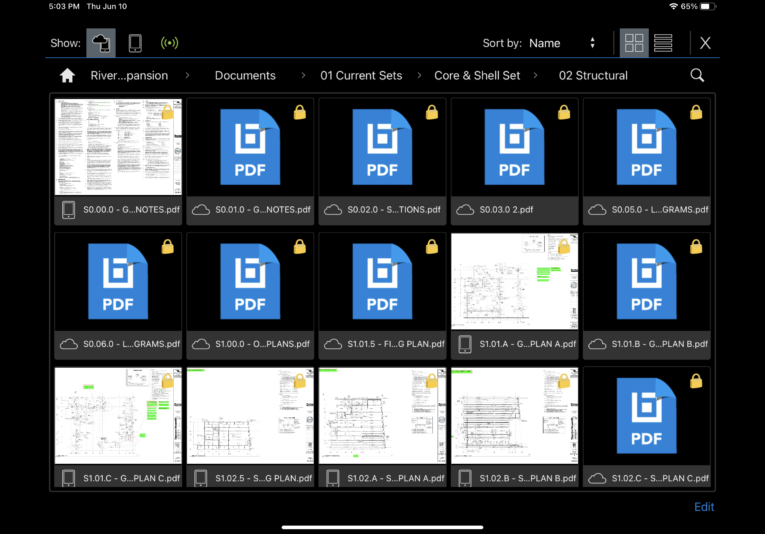Switch to grid thumbnail view
Image resolution: width=765 pixels, height=534 pixels.
point(634,43)
